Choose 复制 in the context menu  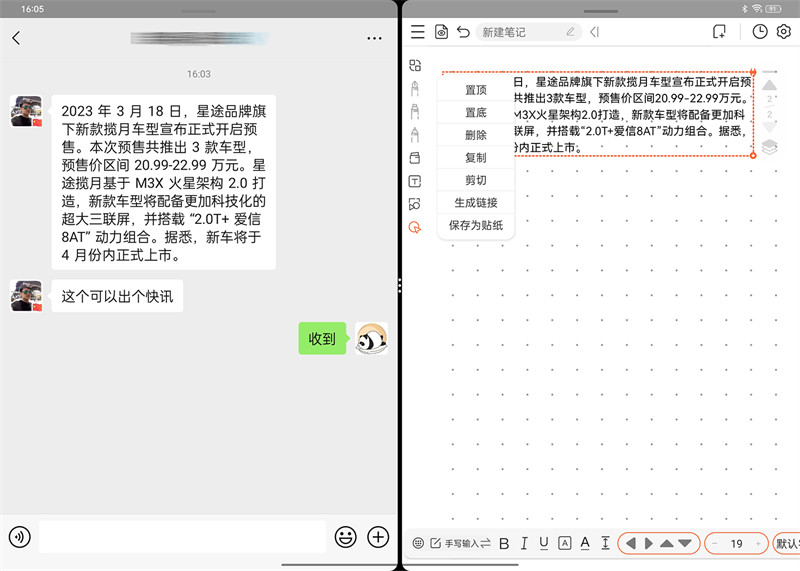[x=476, y=158]
